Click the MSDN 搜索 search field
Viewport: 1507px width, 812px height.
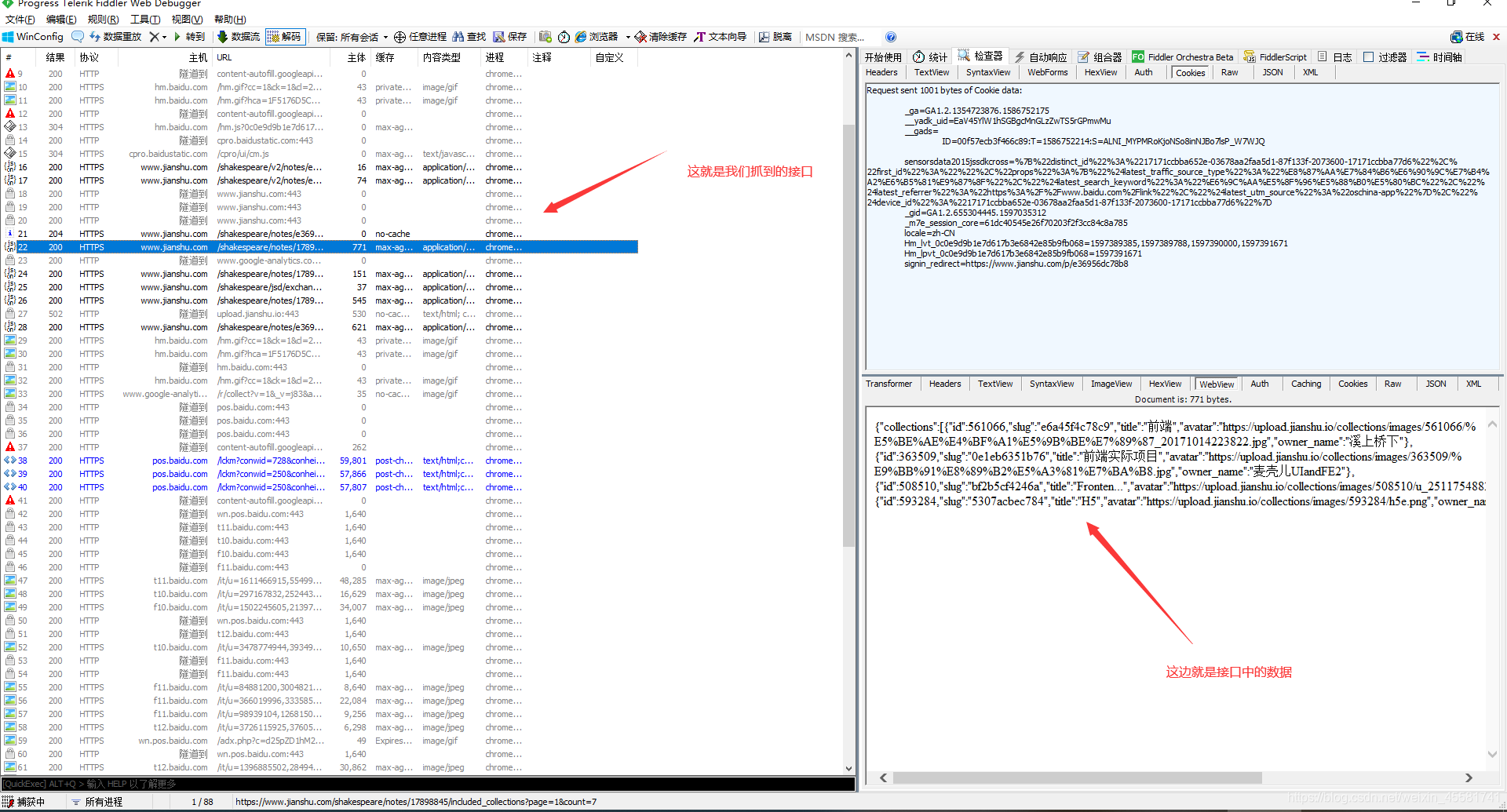pos(840,37)
